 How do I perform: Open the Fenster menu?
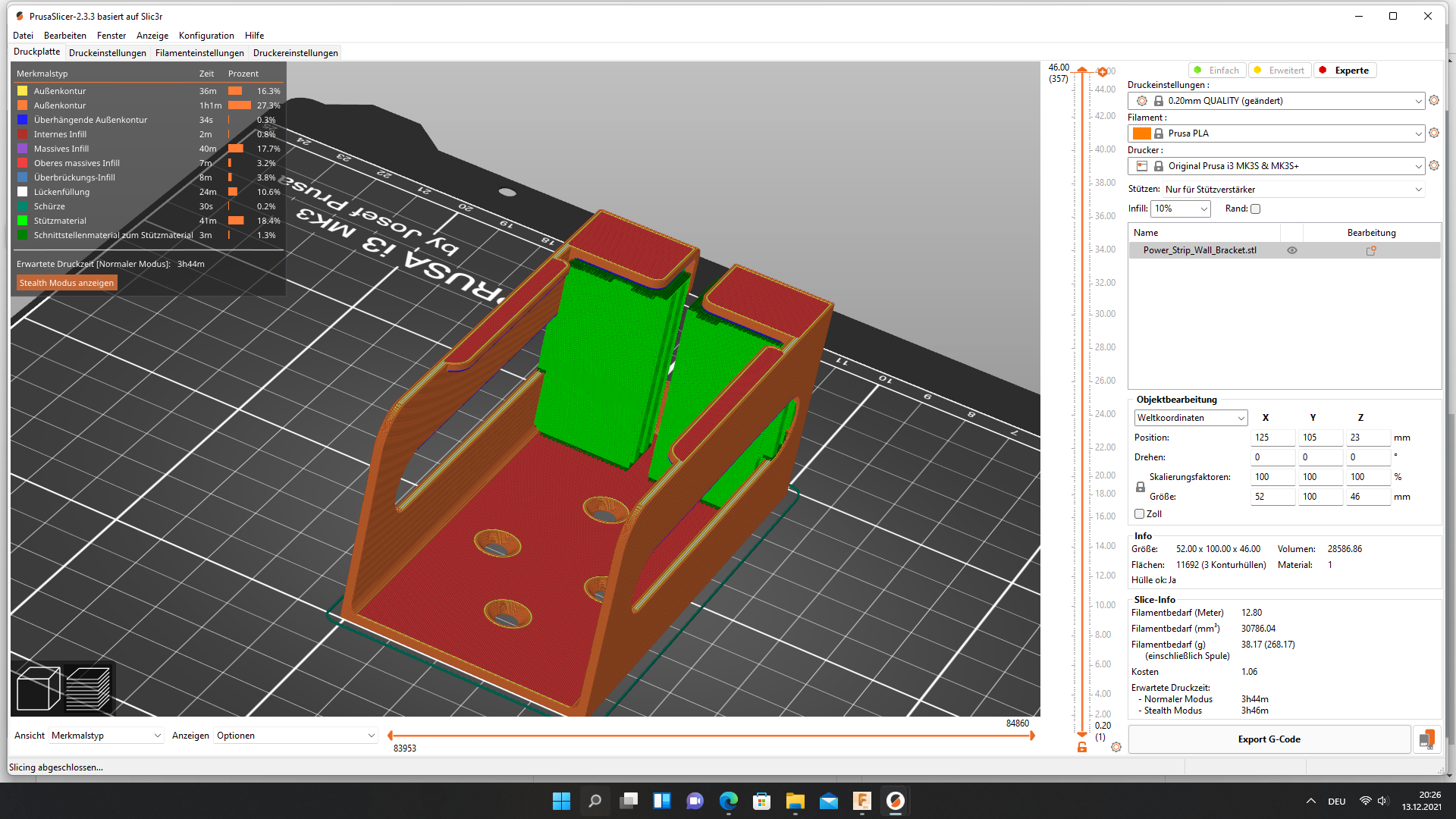(111, 36)
